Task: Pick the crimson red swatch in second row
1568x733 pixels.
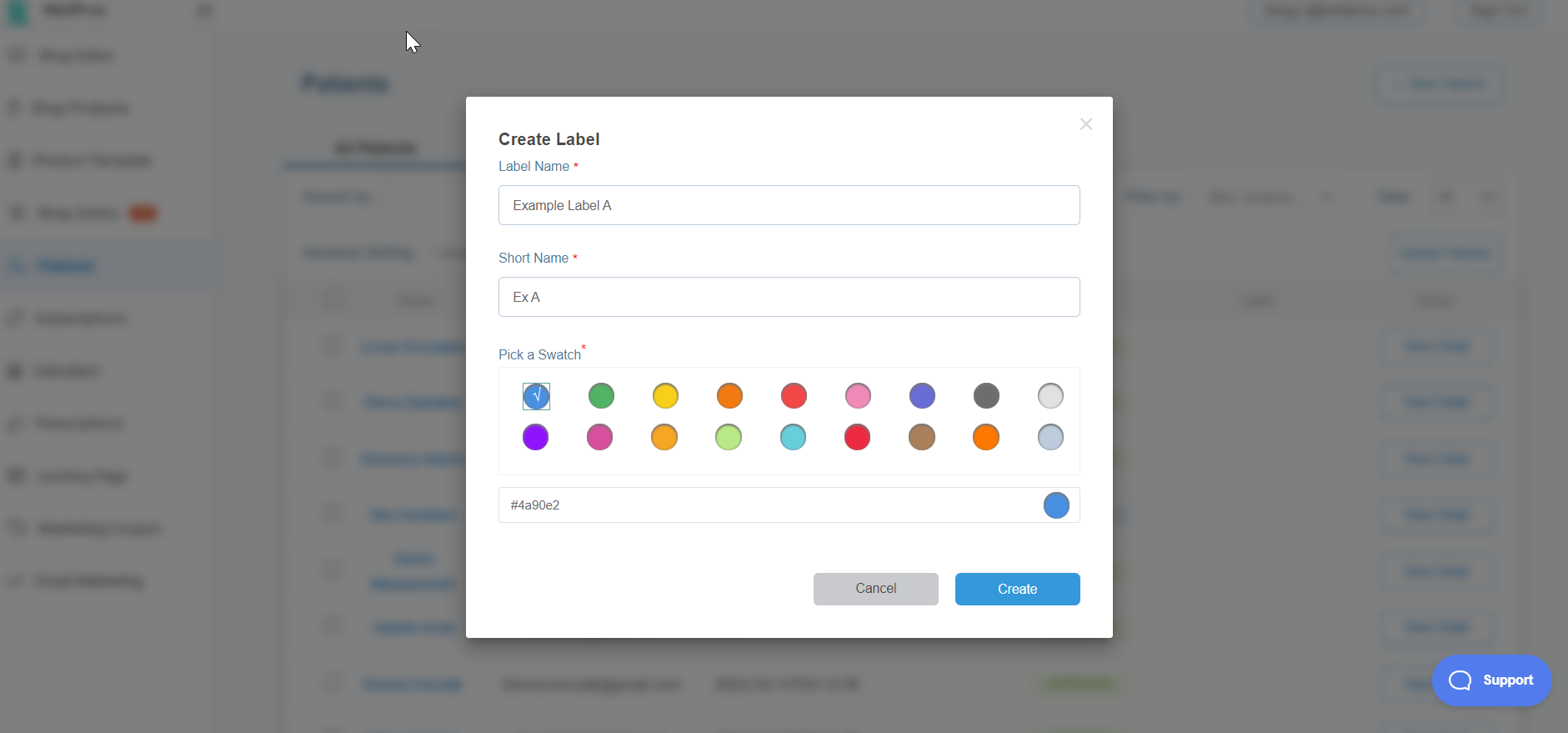Action: pos(857,437)
